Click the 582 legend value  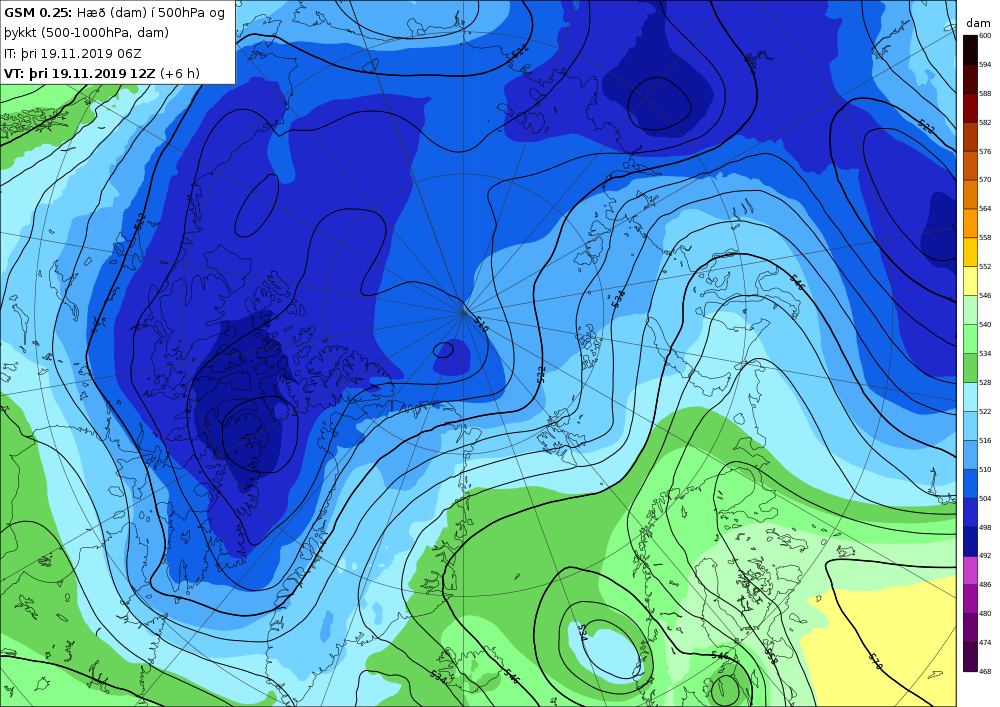985,122
